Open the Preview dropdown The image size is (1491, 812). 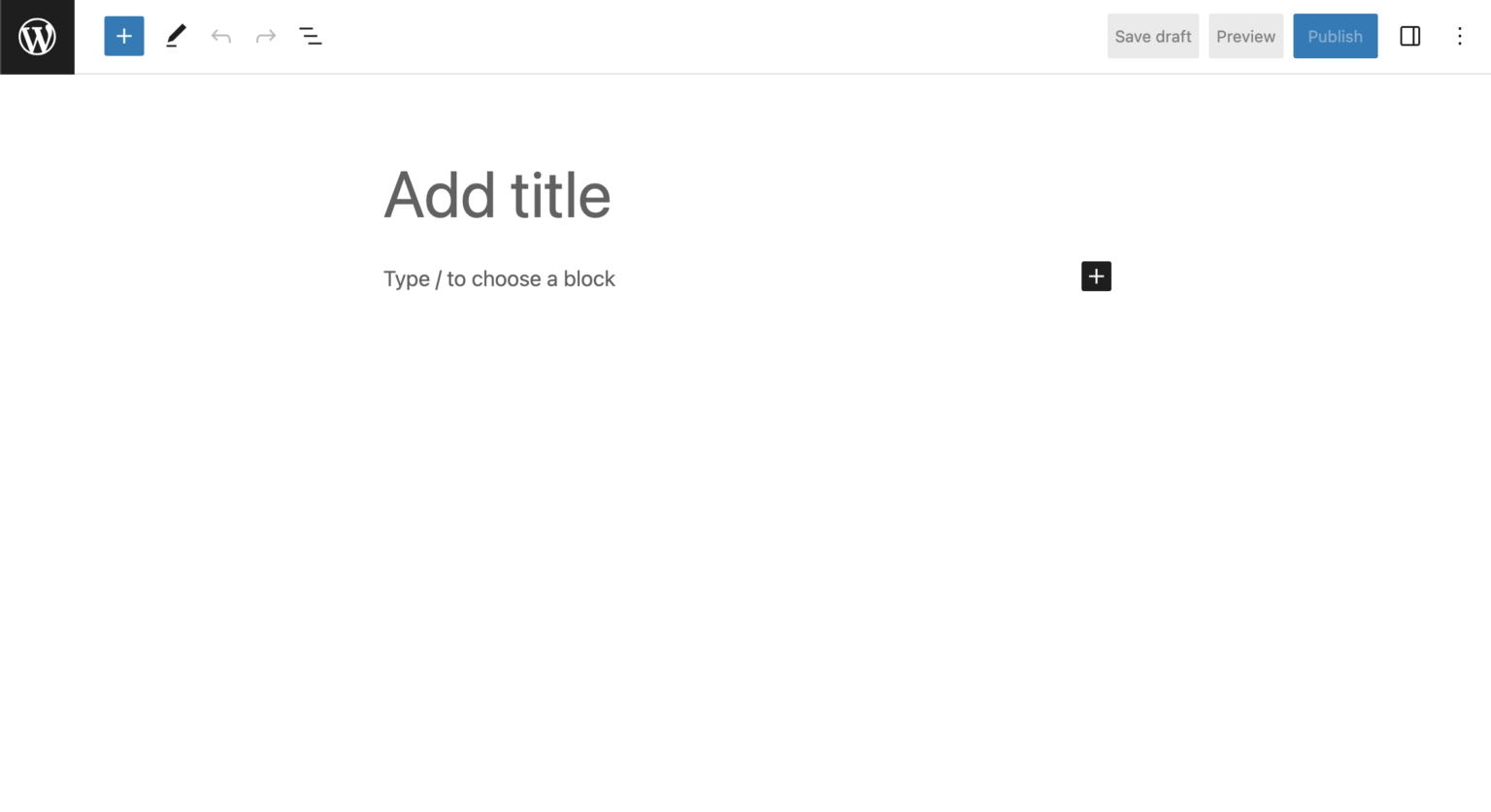point(1245,36)
